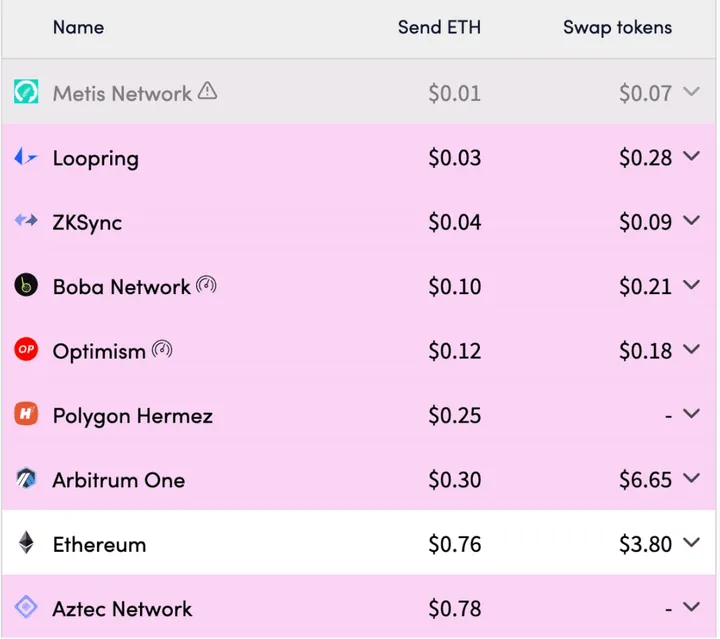
Task: Click the Polygon Hermez logo icon
Action: [x=26, y=415]
